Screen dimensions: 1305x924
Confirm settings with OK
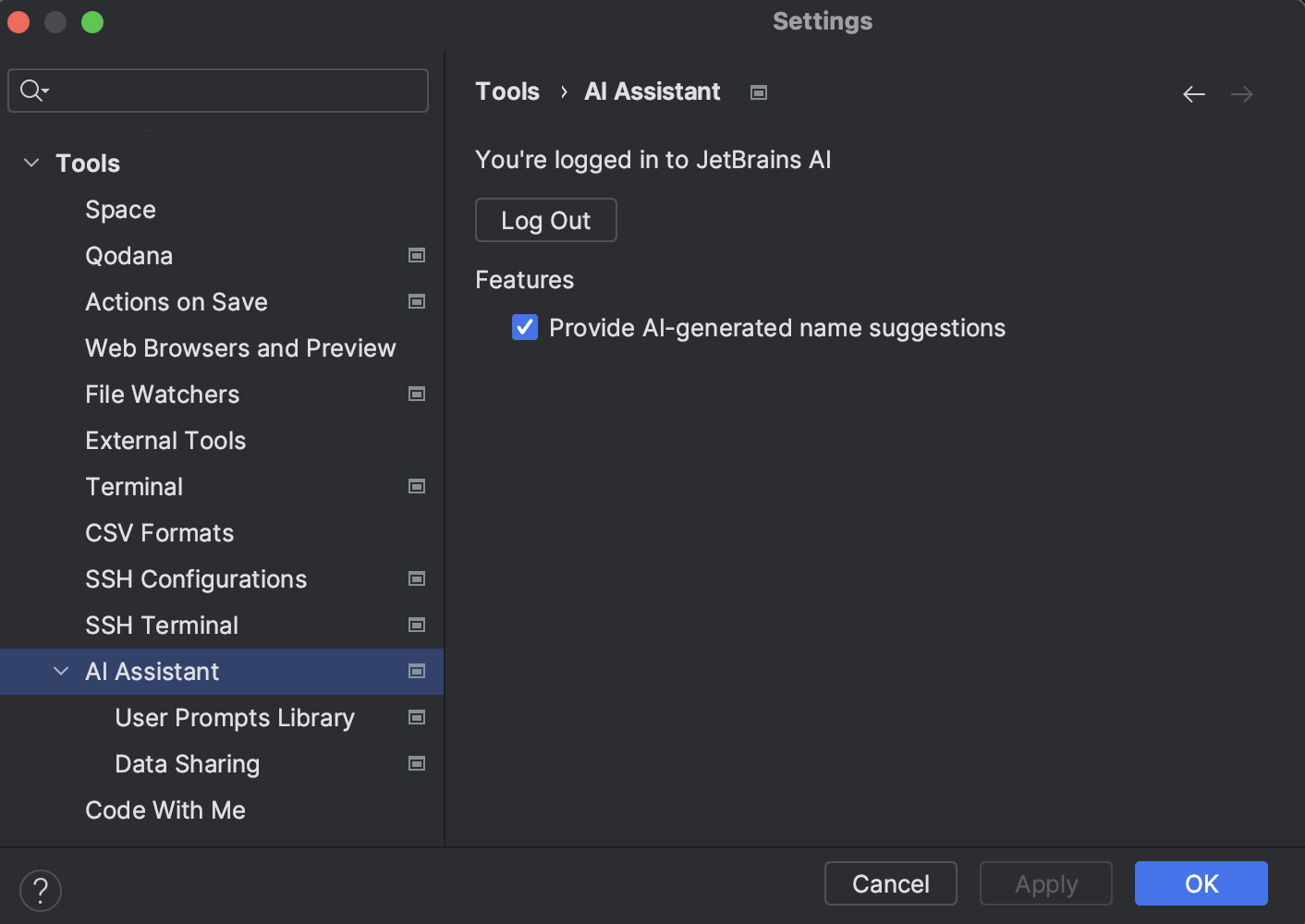click(1201, 883)
